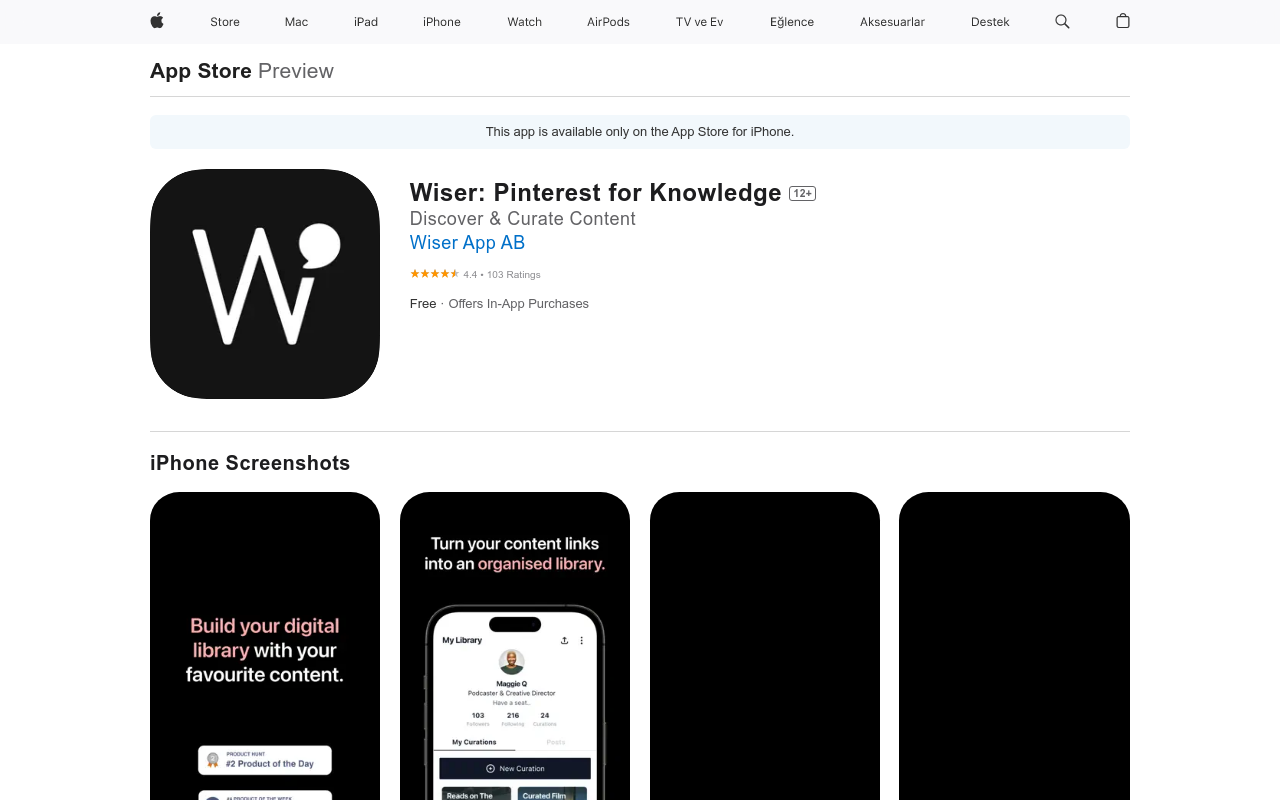Open Aksesuarlar navigation item
1280x800 pixels.
click(892, 22)
